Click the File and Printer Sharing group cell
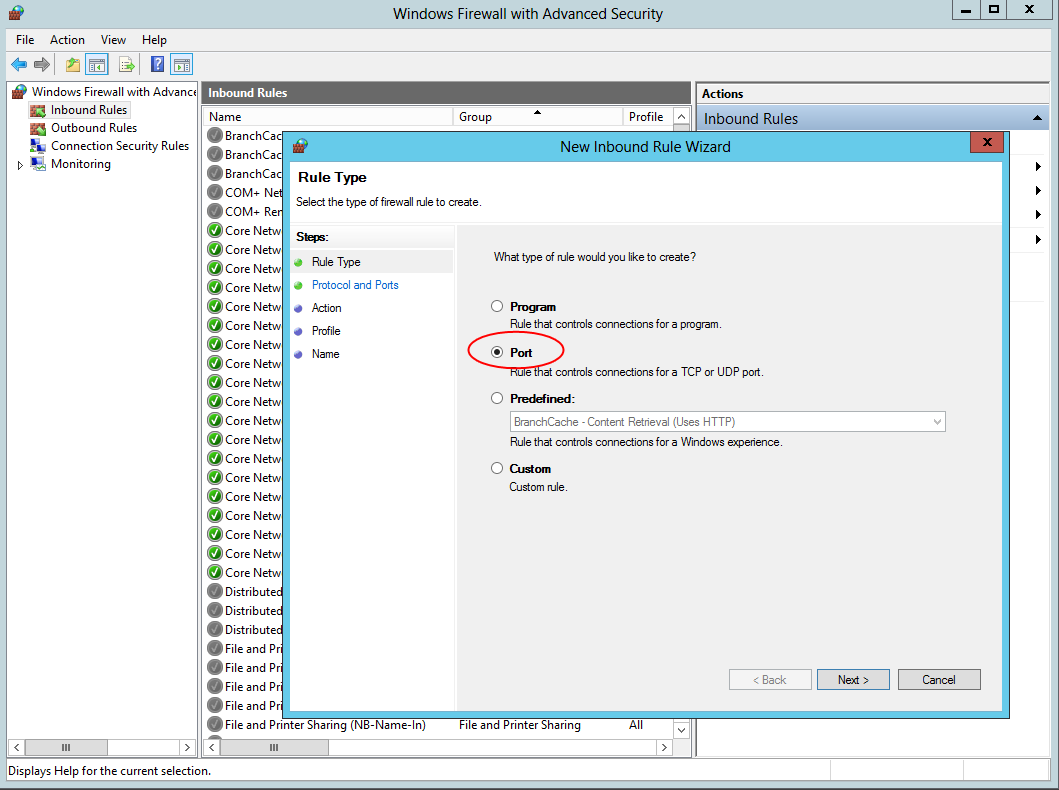This screenshot has width=1059, height=790. (x=519, y=725)
